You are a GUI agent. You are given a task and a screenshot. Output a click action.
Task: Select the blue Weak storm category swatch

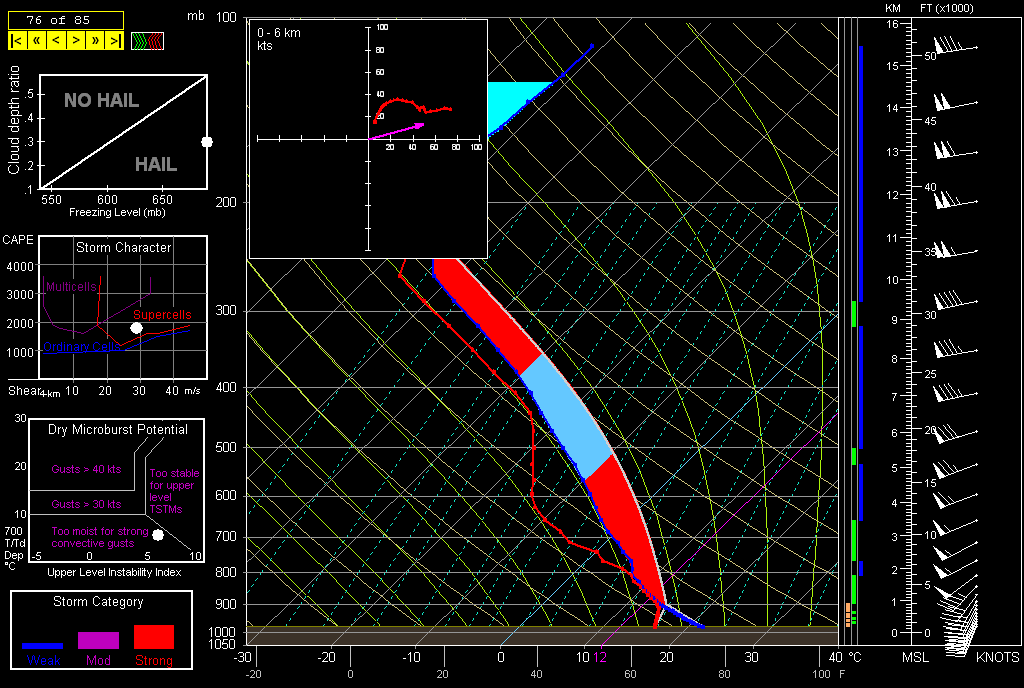[43, 646]
